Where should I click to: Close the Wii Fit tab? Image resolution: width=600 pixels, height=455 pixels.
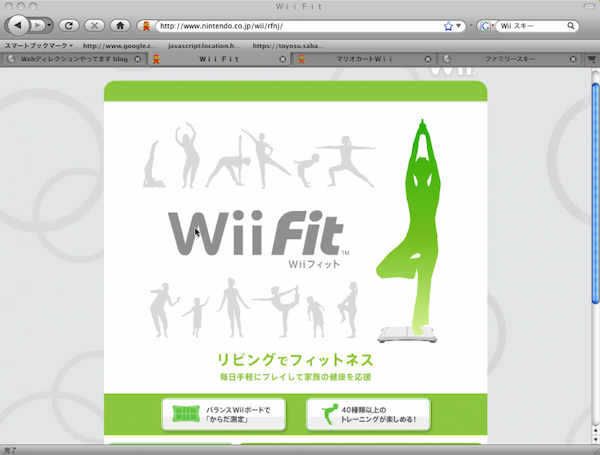tap(283, 59)
